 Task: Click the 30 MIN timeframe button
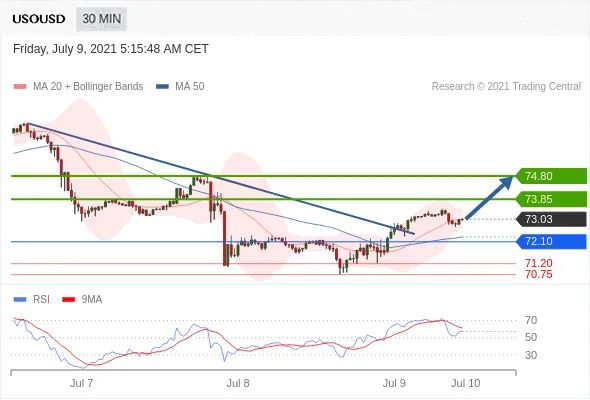(x=102, y=19)
